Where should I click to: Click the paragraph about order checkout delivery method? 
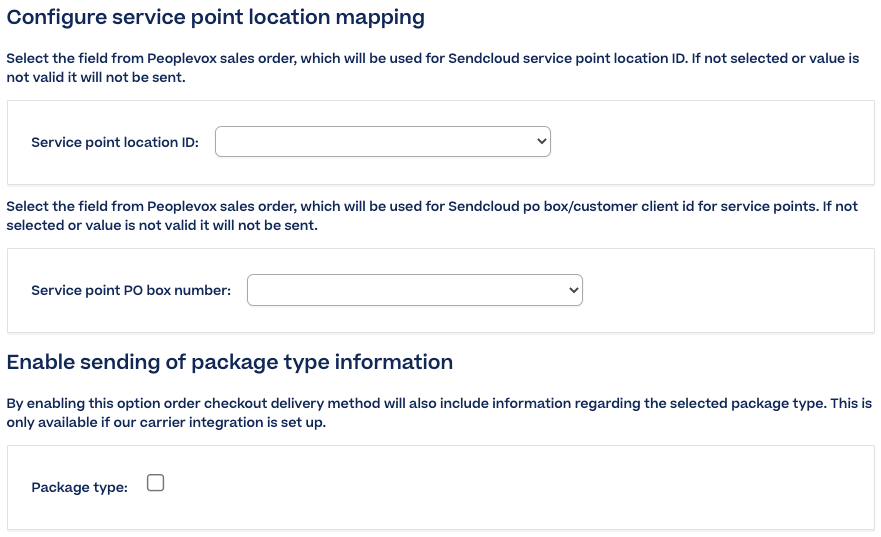click(439, 413)
